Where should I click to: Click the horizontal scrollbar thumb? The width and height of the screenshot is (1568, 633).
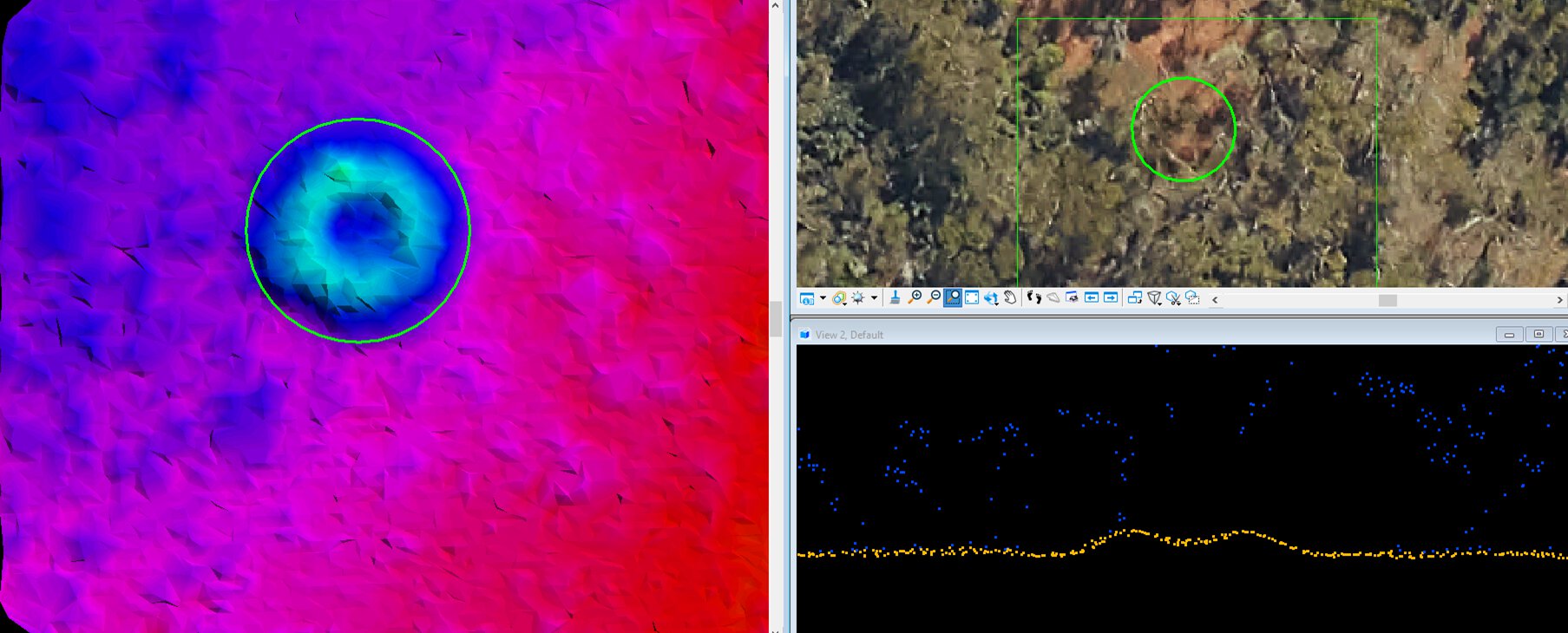pyautogui.click(x=1388, y=300)
